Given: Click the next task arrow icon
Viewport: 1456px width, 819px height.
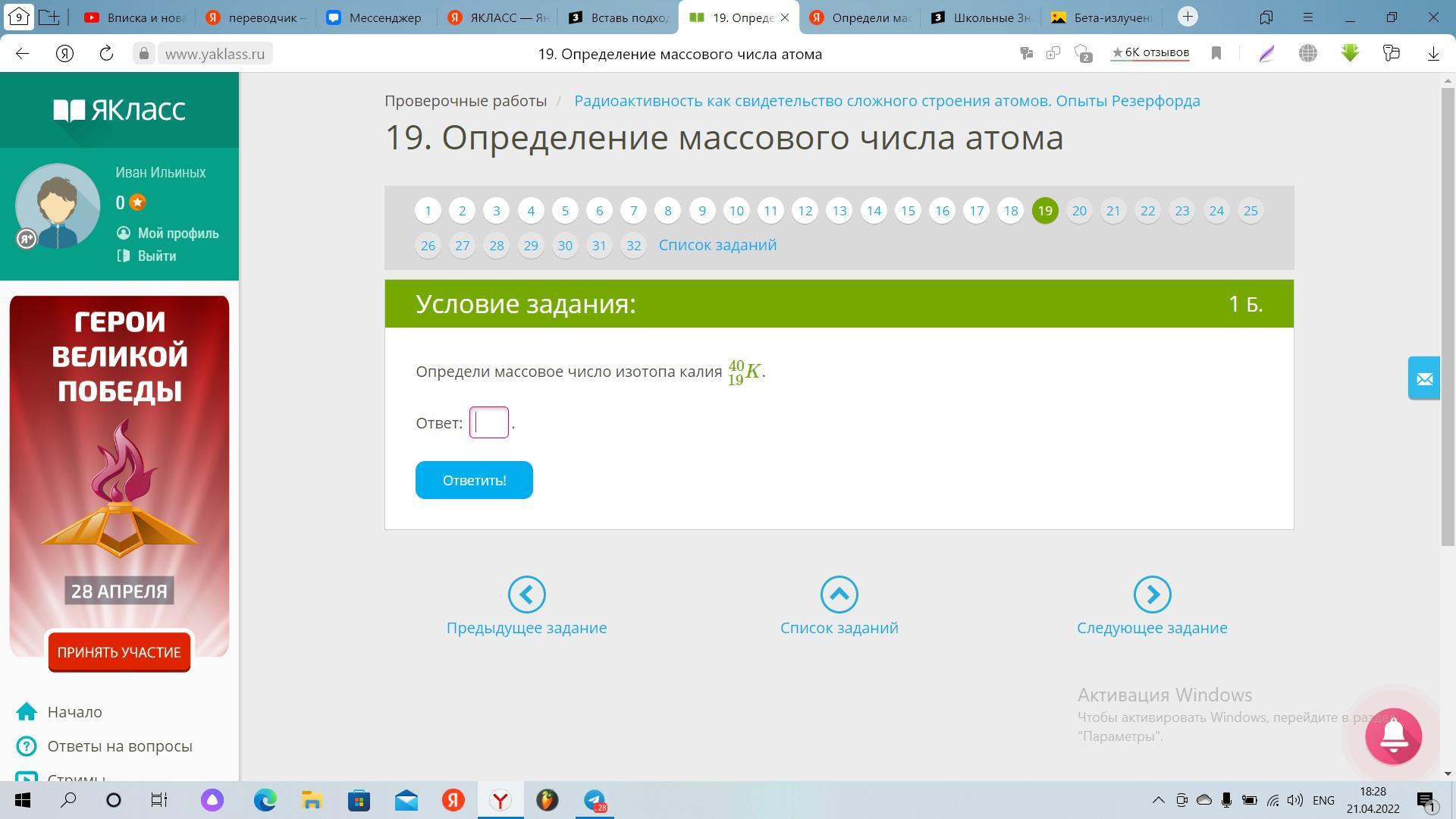Looking at the screenshot, I should pos(1152,595).
